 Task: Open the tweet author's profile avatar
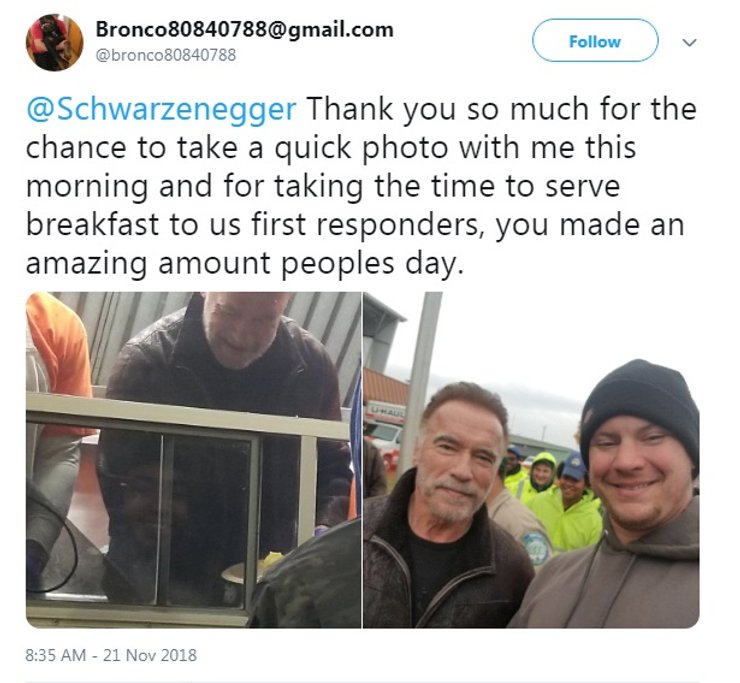click(x=54, y=42)
